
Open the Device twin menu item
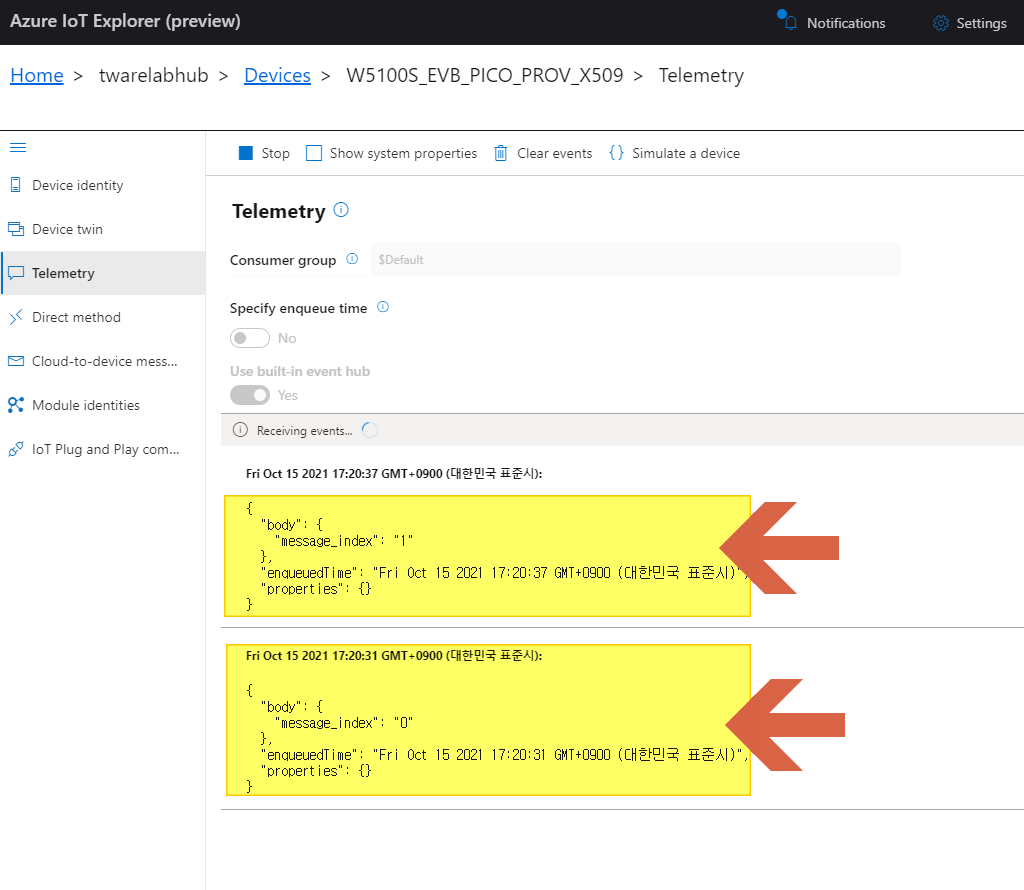(x=103, y=229)
